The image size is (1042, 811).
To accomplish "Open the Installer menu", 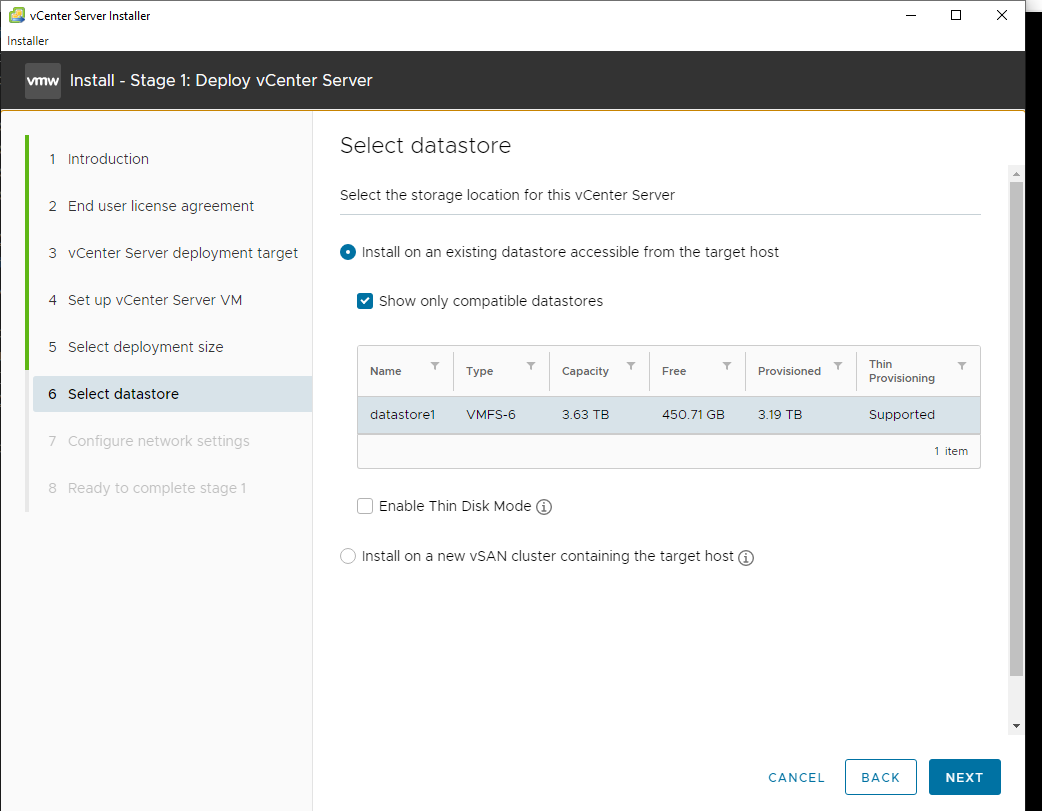I will [x=28, y=41].
